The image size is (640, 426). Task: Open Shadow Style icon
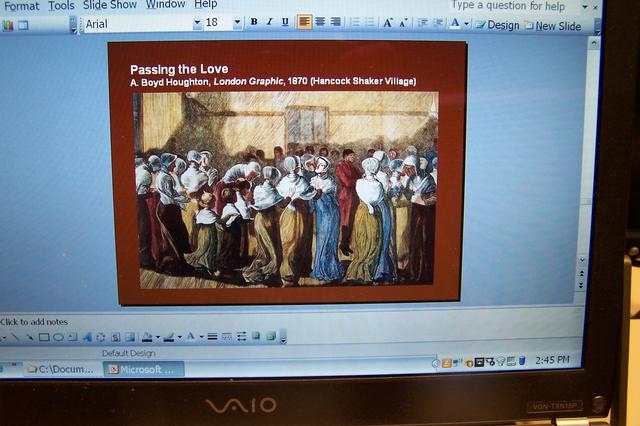256,336
